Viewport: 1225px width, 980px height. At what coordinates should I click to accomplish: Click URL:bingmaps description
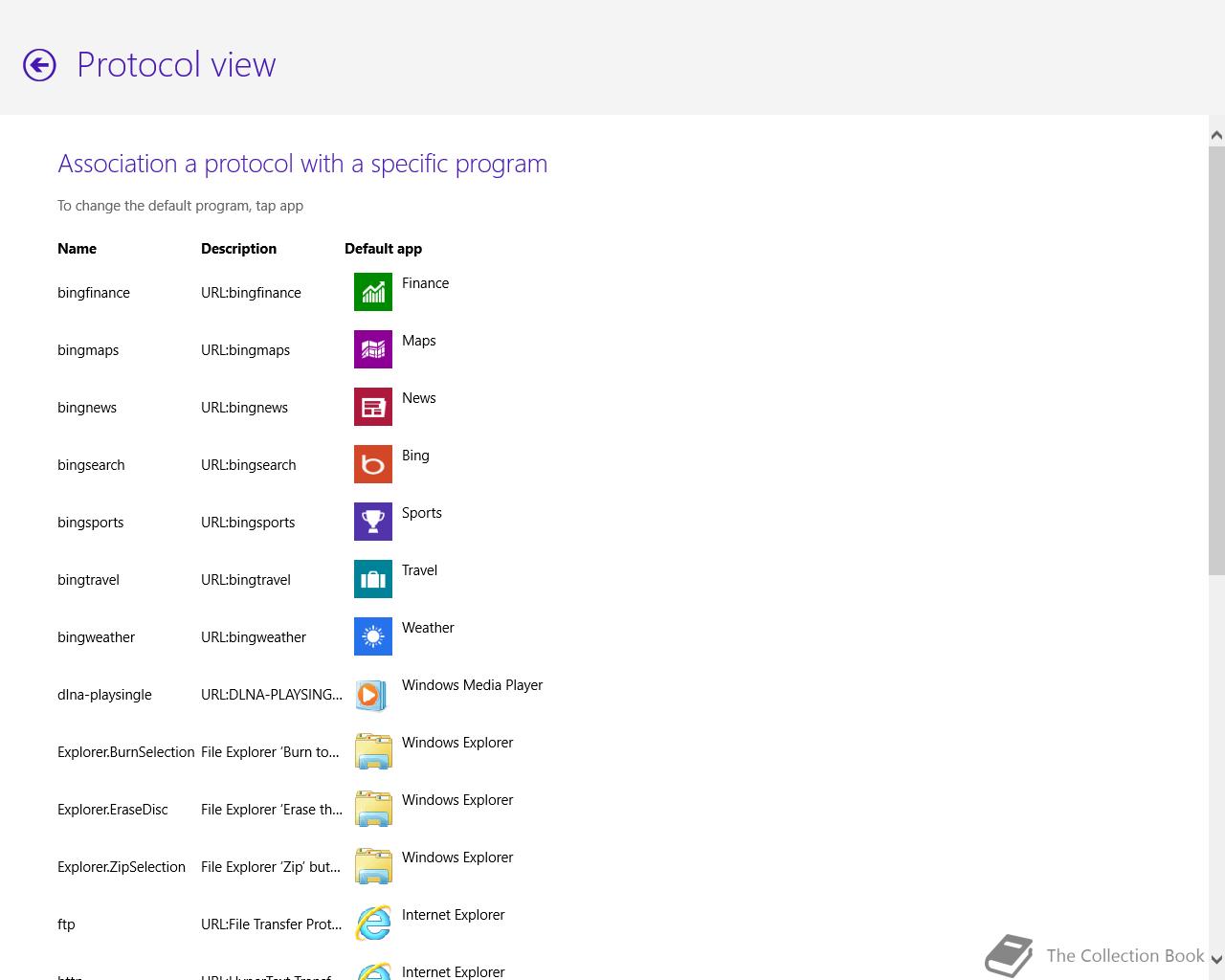pos(245,350)
